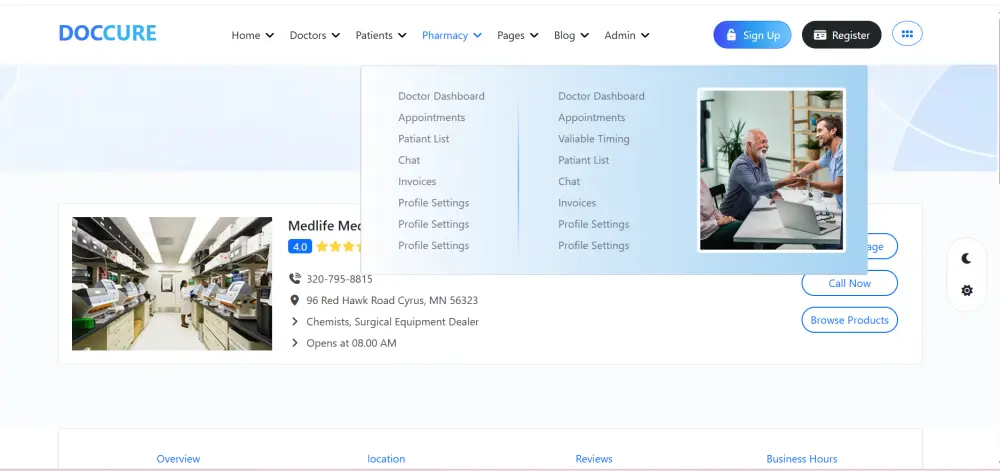Click the blue 4.0 rating badge

(300, 246)
